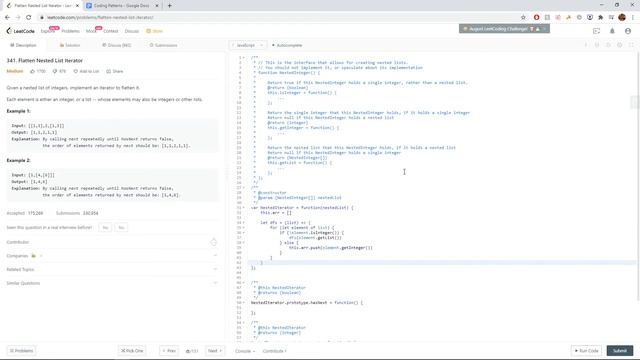Open the notifications bell icon
Image resolution: width=640 pixels, height=360 pixels.
tap(612, 31)
